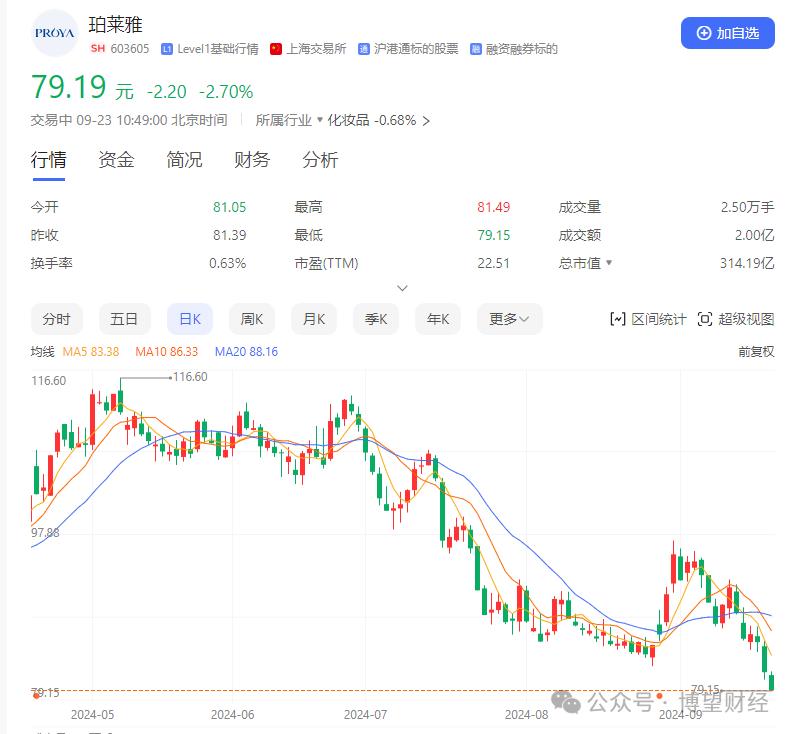Image resolution: width=794 pixels, height=734 pixels.
Task: Click the 2024-07 date axis label
Action: tap(365, 715)
